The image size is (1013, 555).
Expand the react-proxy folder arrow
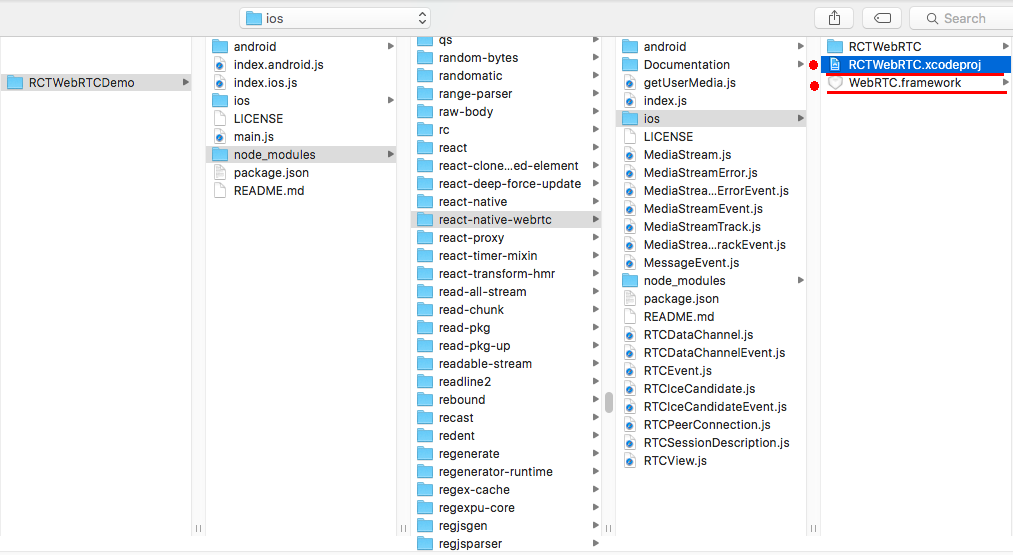595,238
